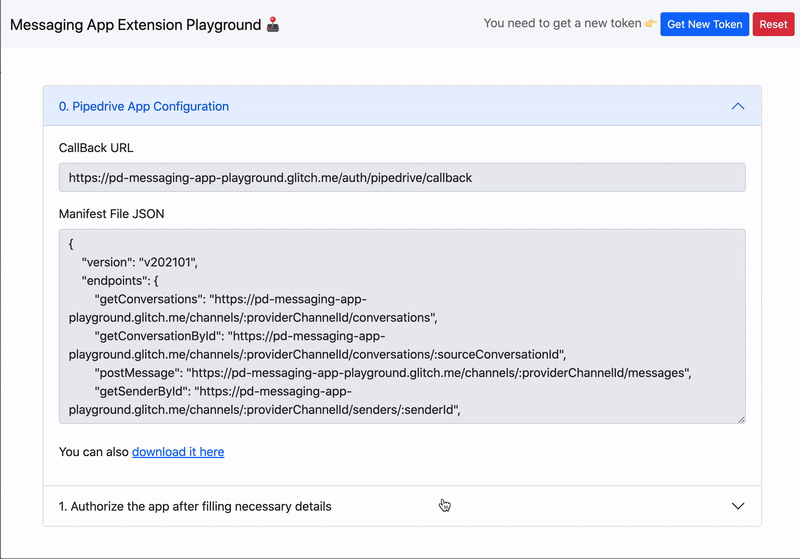Open the "download it here" link

[178, 452]
